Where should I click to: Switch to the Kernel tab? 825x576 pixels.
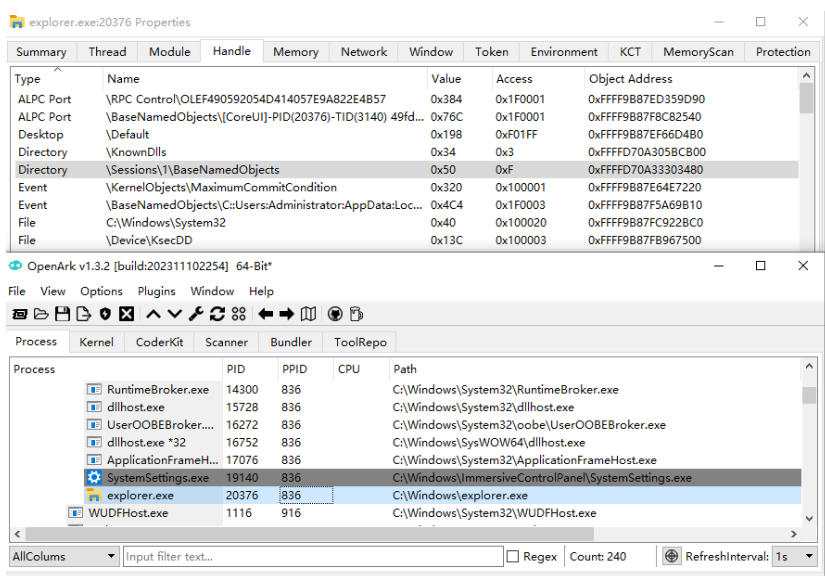[96, 342]
